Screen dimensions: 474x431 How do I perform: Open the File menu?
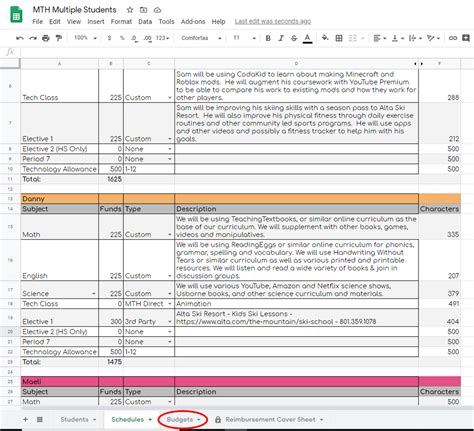point(37,22)
